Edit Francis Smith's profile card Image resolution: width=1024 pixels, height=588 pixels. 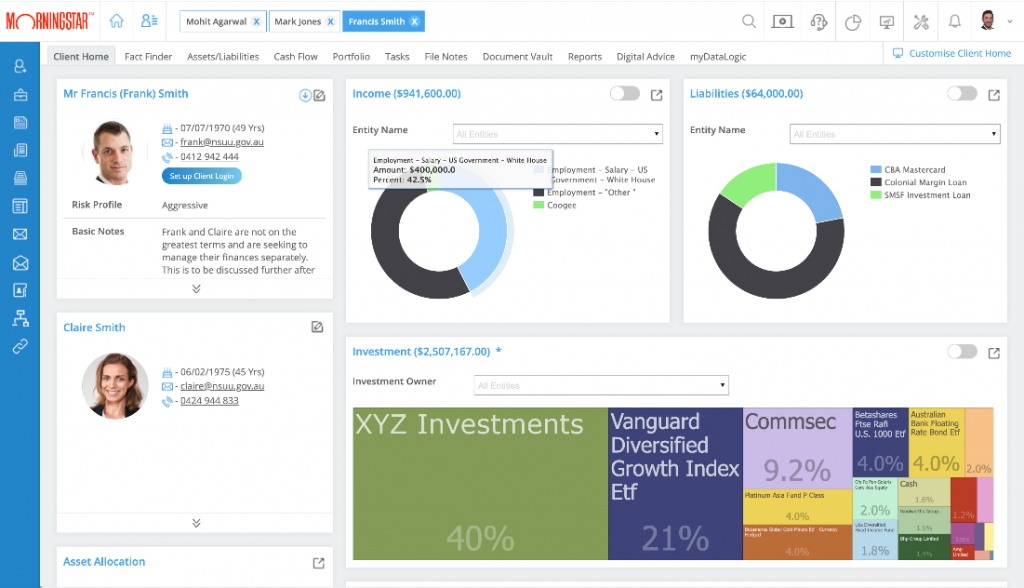pos(319,95)
